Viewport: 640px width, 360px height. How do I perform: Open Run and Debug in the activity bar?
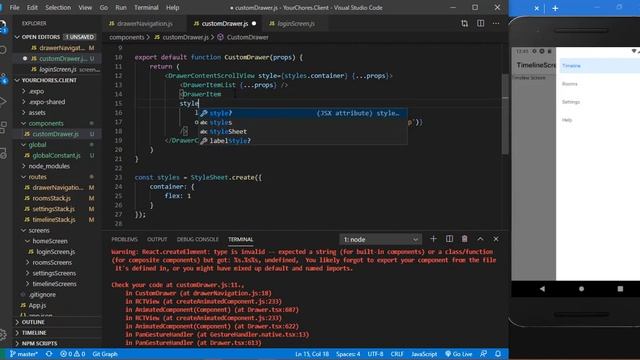(4, 102)
